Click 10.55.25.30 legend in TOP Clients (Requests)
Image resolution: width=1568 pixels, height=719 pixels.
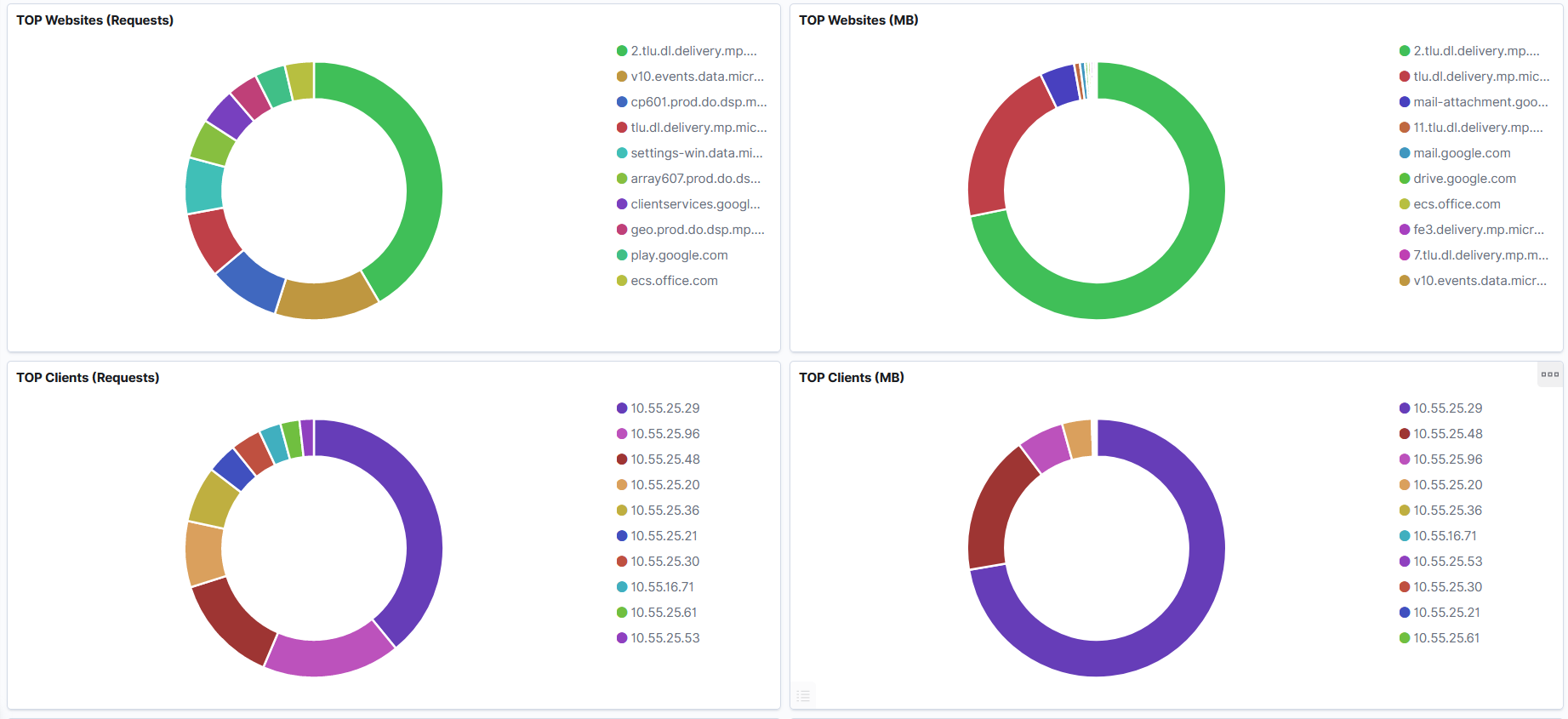(659, 562)
